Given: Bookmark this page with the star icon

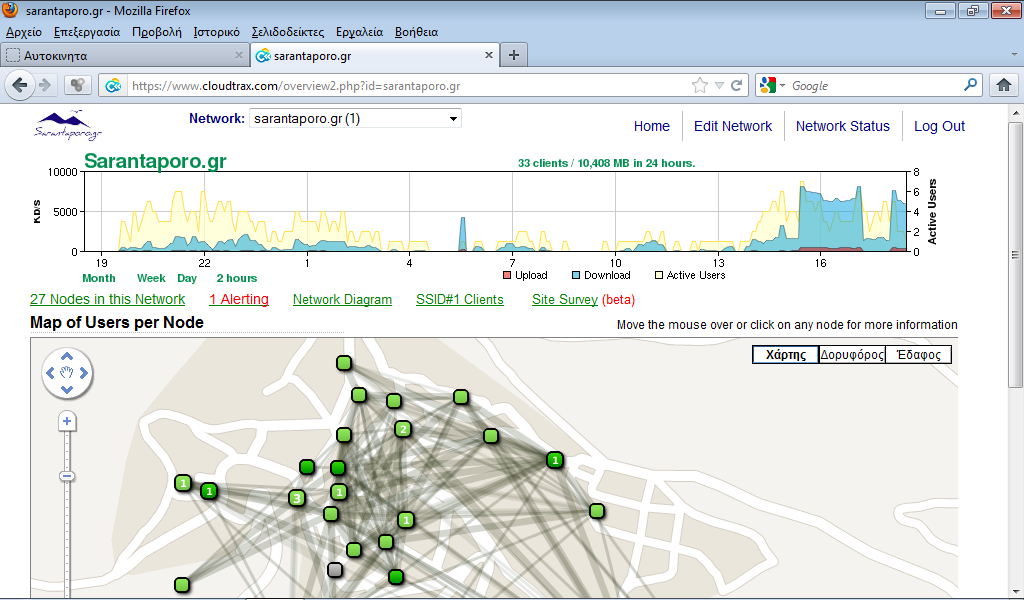Looking at the screenshot, I should pos(700,86).
